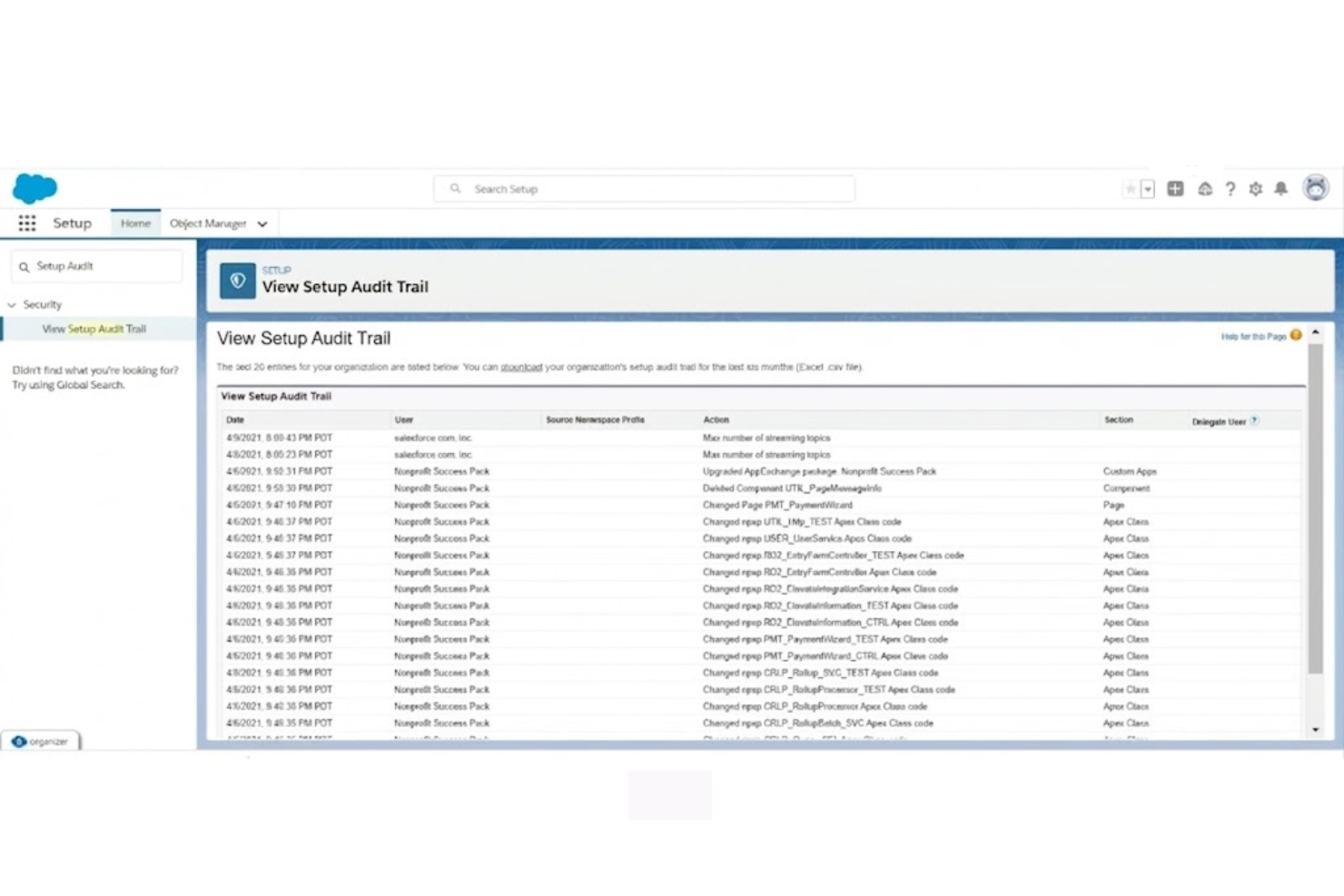Open the Trailhead Guidance icon
The width and height of the screenshot is (1344, 896).
pos(1204,189)
